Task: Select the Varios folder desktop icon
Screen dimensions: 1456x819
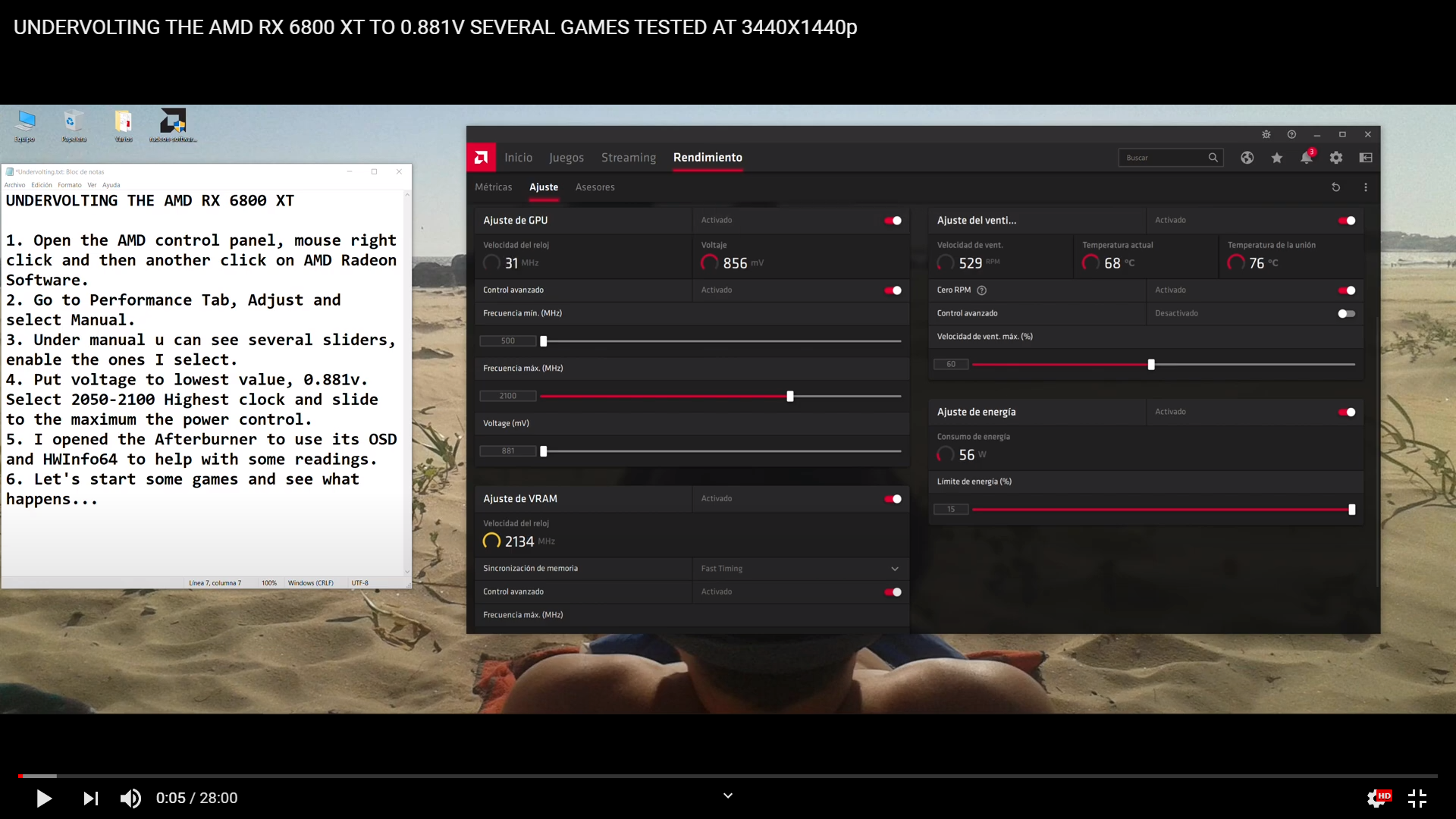Action: tap(124, 126)
